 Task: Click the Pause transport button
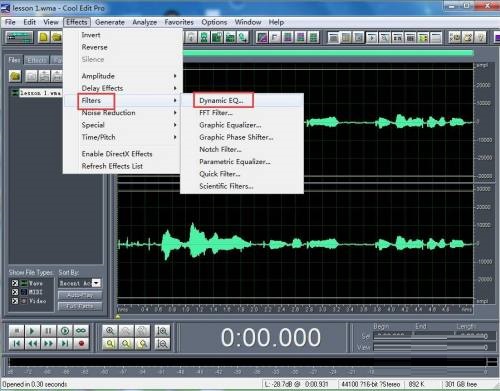click(48, 331)
